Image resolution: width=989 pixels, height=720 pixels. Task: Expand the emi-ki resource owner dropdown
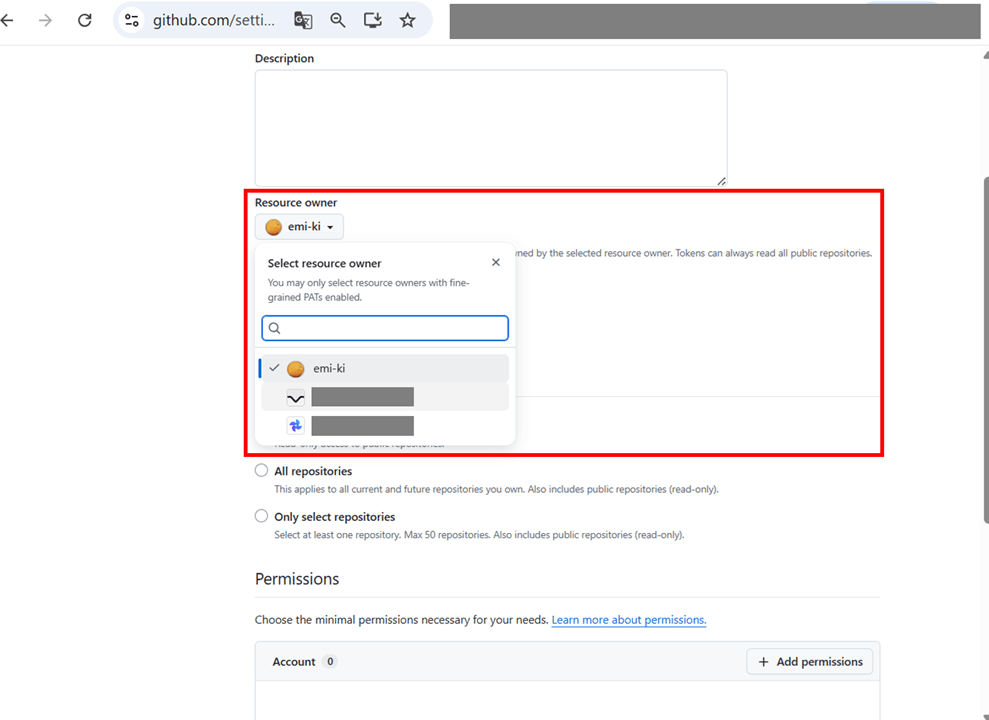coord(300,227)
